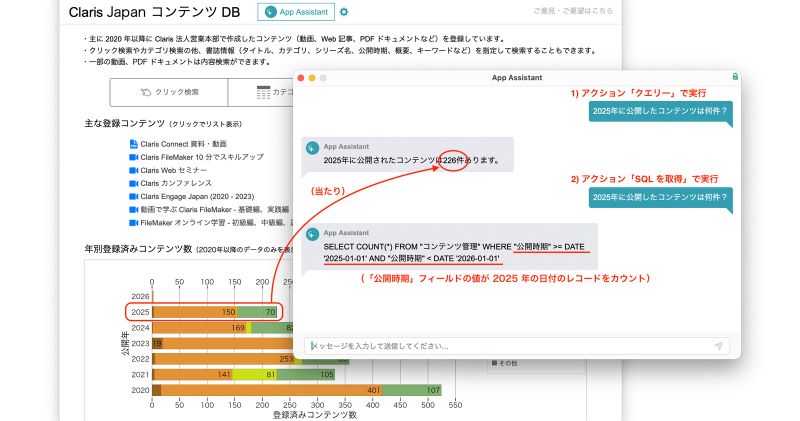Click the video icon beside Claris カンファレンス
800x421 pixels.
pos(133,183)
